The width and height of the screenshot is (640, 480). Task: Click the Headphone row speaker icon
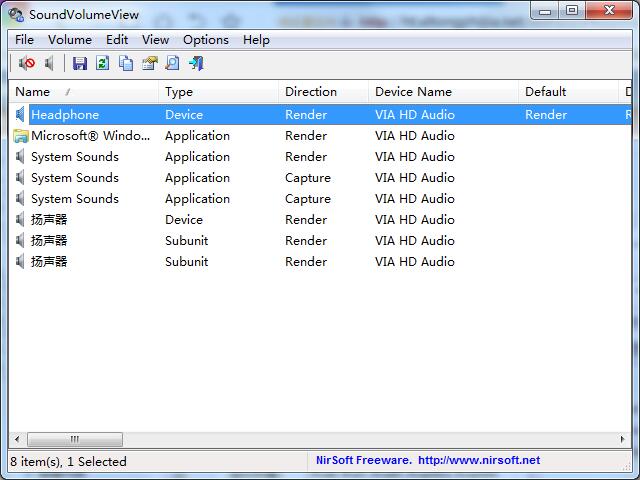point(20,115)
